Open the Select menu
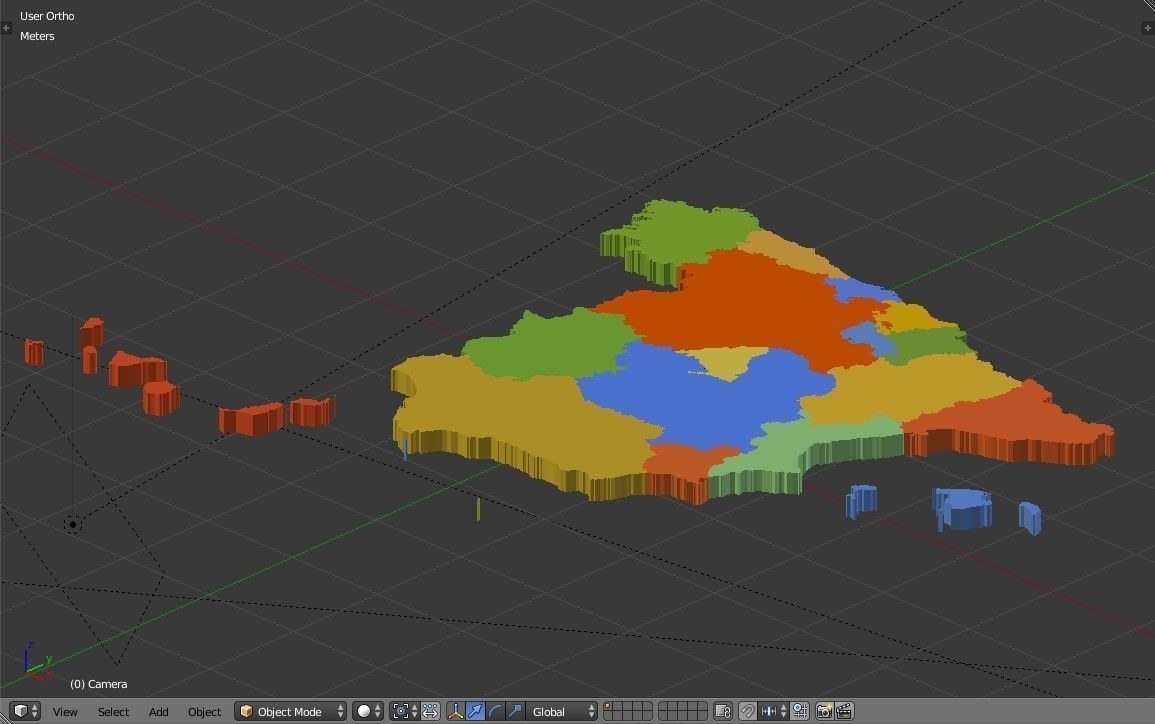The width and height of the screenshot is (1155, 724). (x=113, y=711)
